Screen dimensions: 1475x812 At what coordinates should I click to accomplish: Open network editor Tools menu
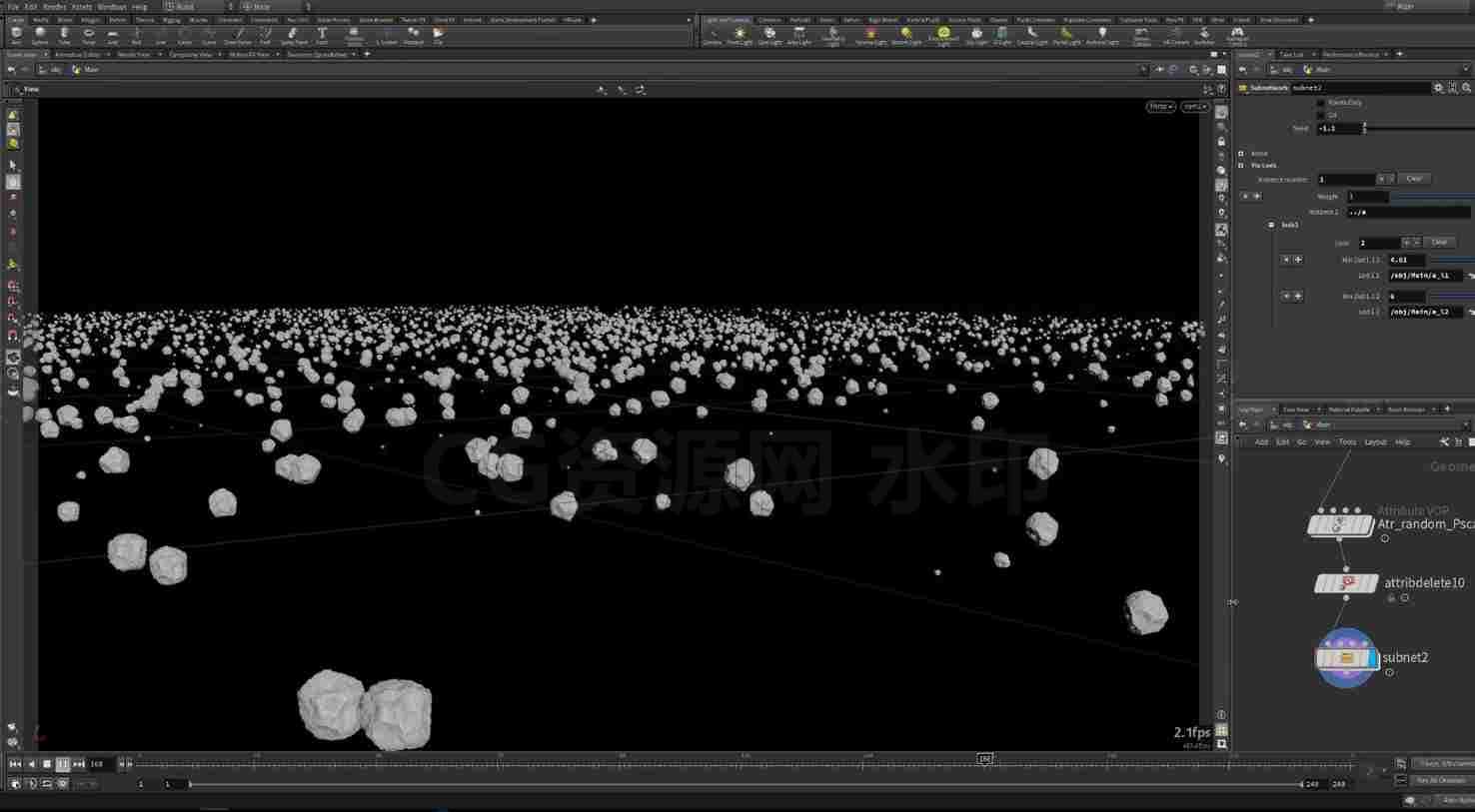(x=1347, y=441)
